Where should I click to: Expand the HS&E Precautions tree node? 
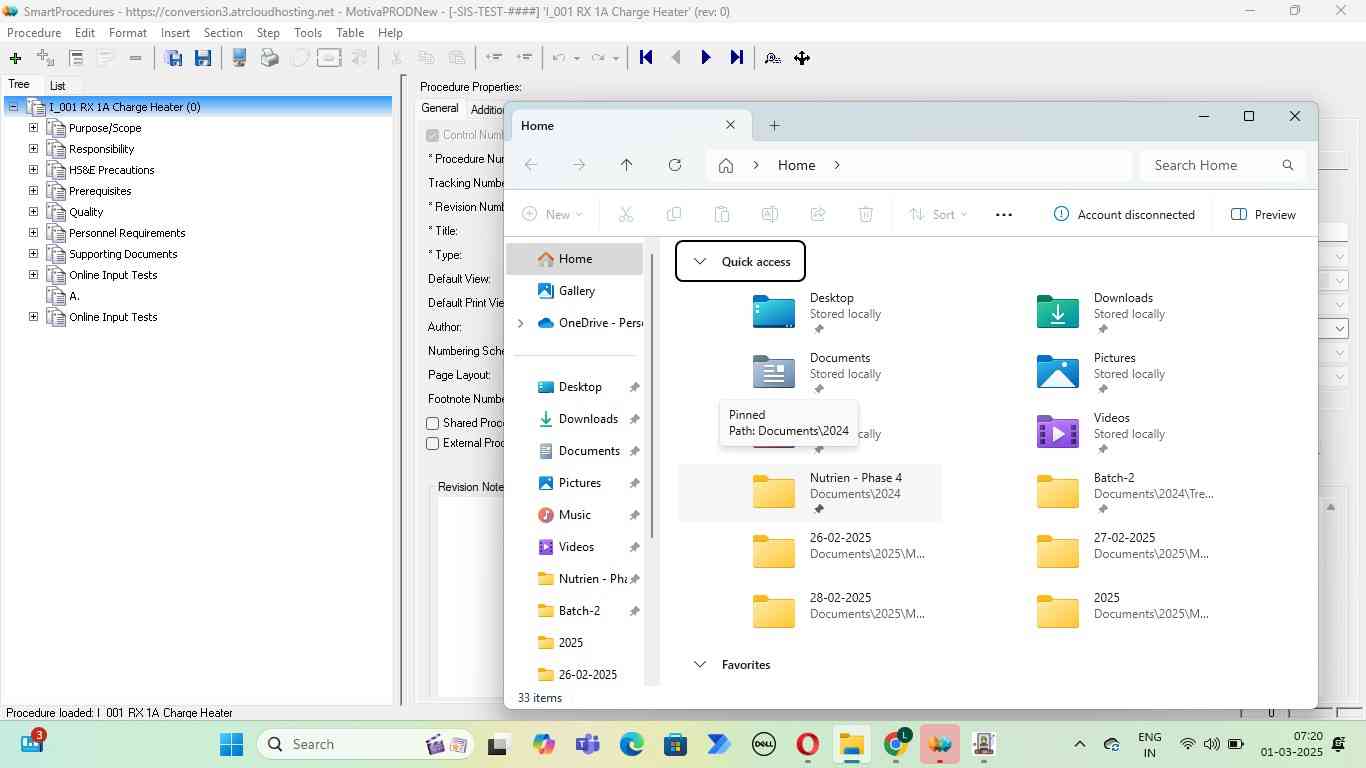click(x=33, y=170)
